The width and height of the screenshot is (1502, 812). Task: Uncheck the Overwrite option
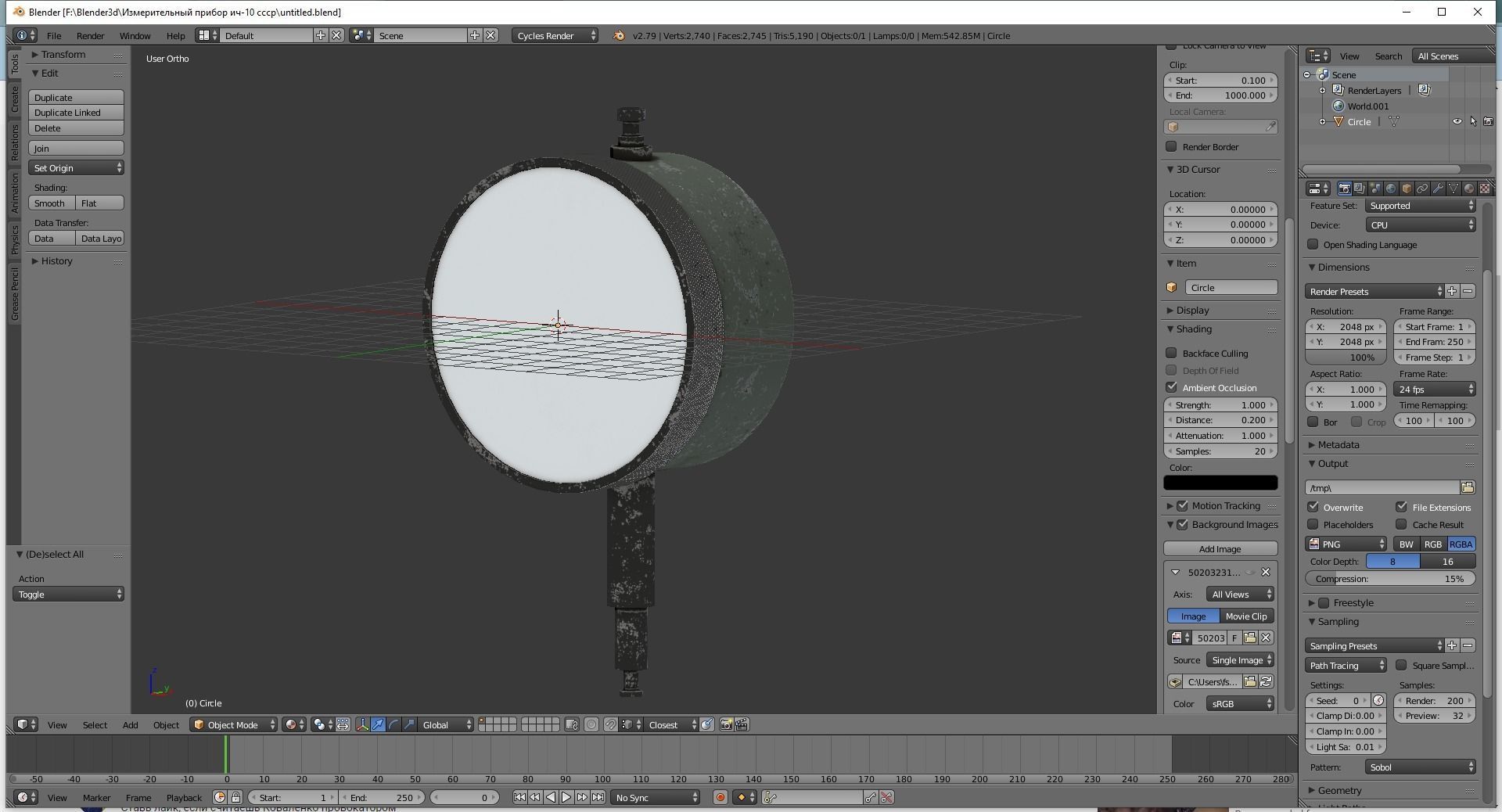click(1313, 508)
